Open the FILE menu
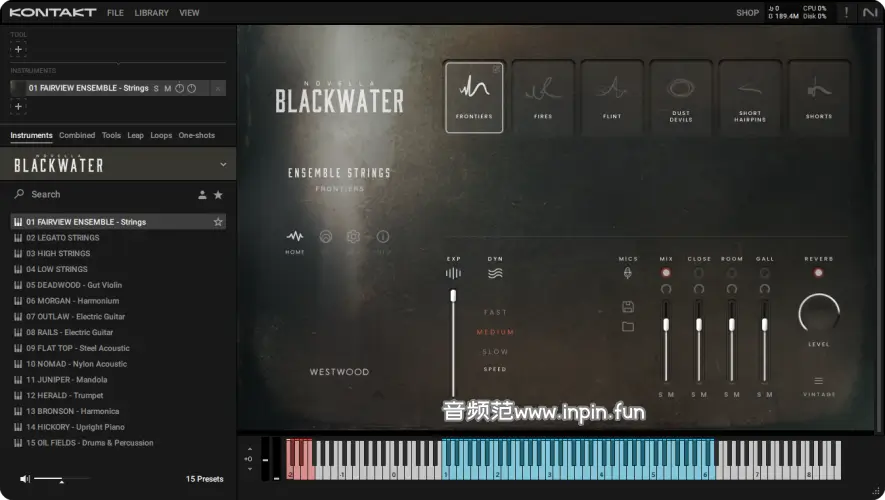Screen dimensions: 885x500 click(115, 12)
